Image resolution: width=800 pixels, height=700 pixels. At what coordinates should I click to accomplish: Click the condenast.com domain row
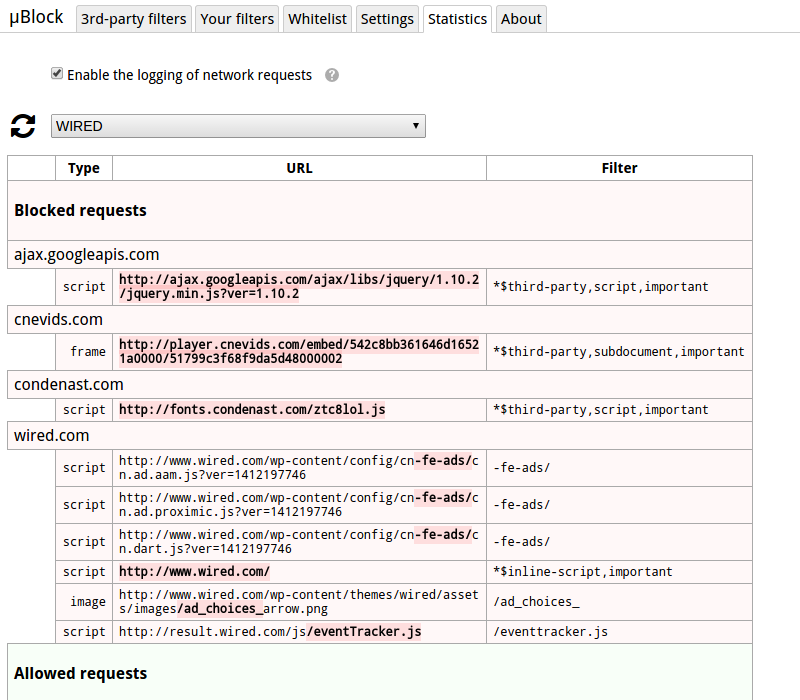pyautogui.click(x=380, y=384)
